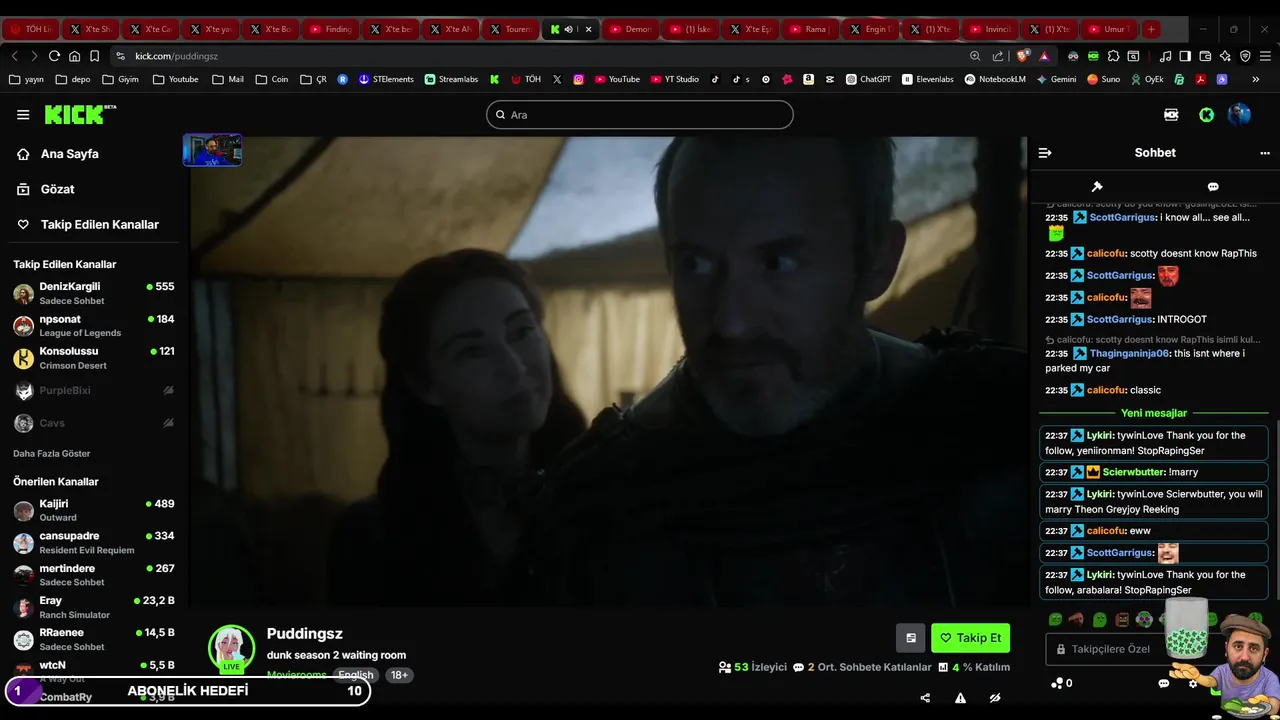The width and height of the screenshot is (1280, 720).
Task: Open YT Studio bookmark
Action: pos(675,79)
